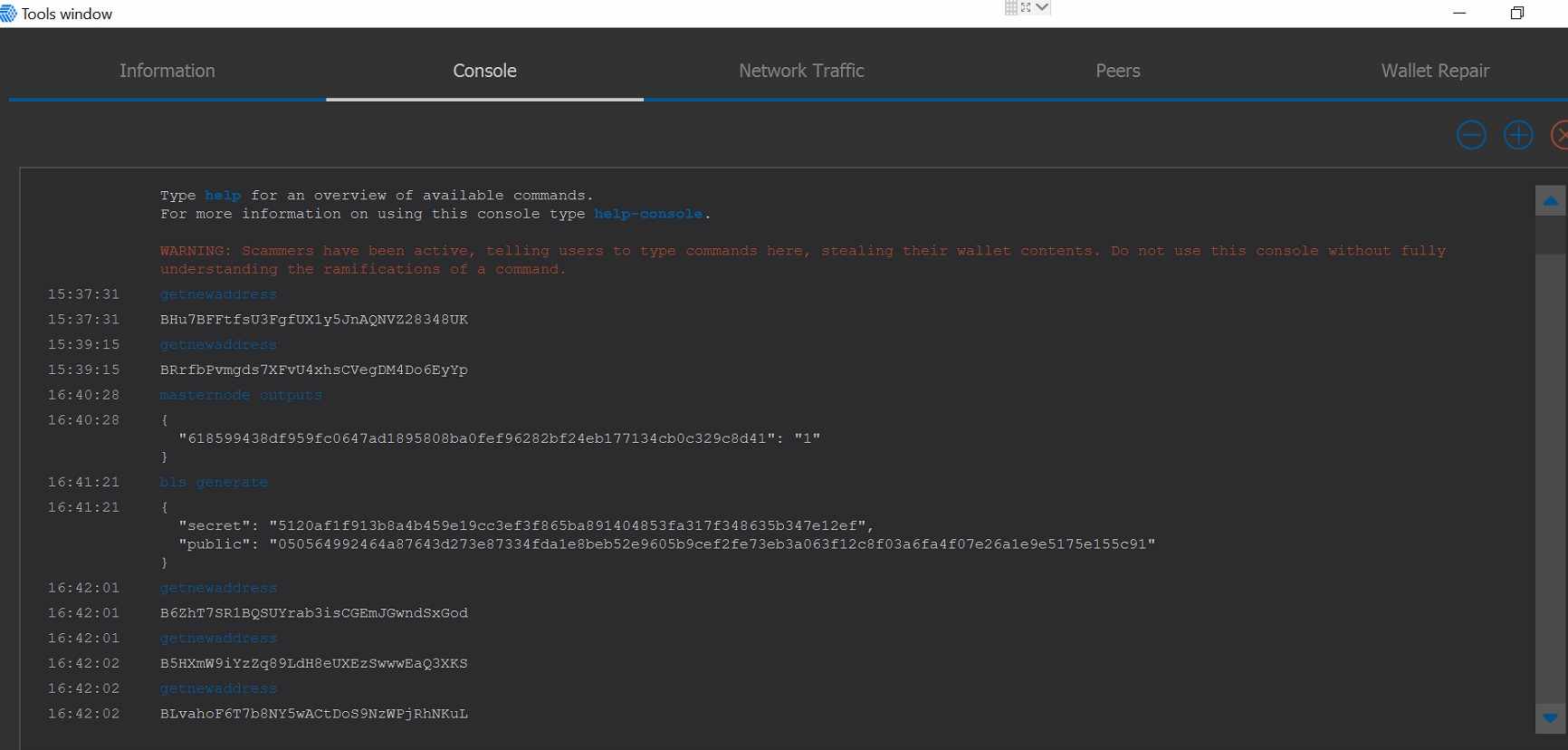The width and height of the screenshot is (1568, 750).
Task: Minimize the Tools window
Action: click(x=1459, y=13)
